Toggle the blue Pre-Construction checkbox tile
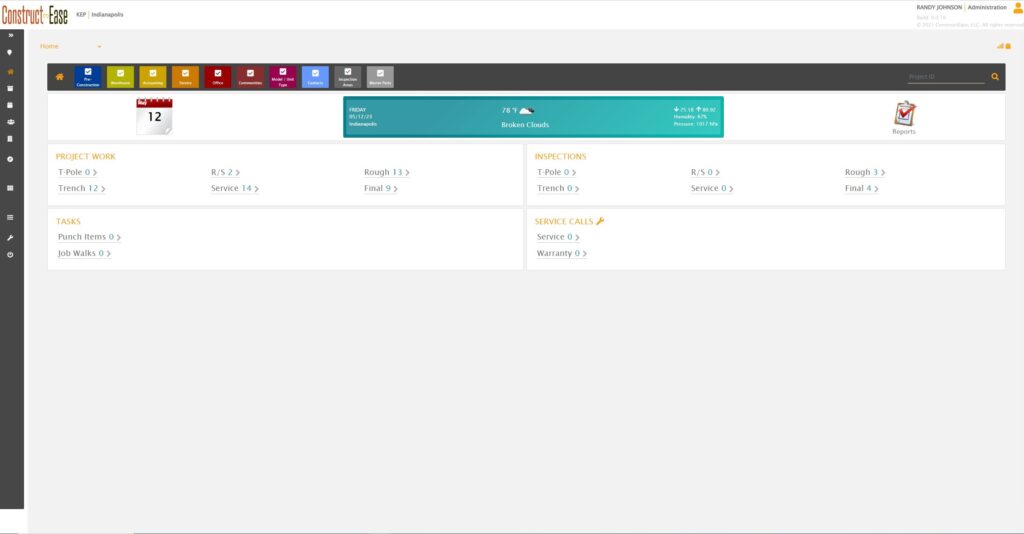1024x534 pixels. pyautogui.click(x=88, y=77)
